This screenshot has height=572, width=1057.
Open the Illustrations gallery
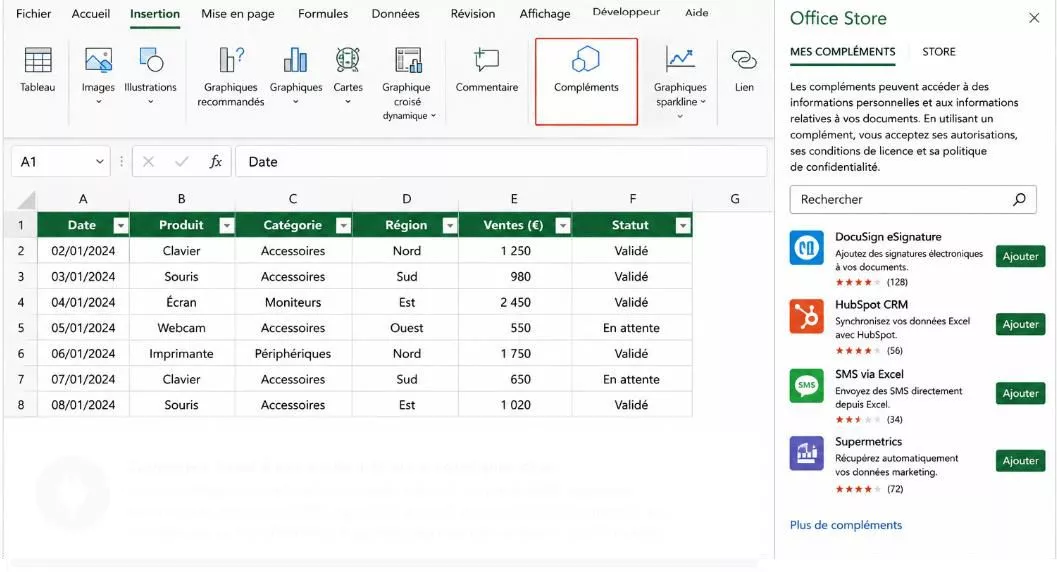click(x=150, y=74)
